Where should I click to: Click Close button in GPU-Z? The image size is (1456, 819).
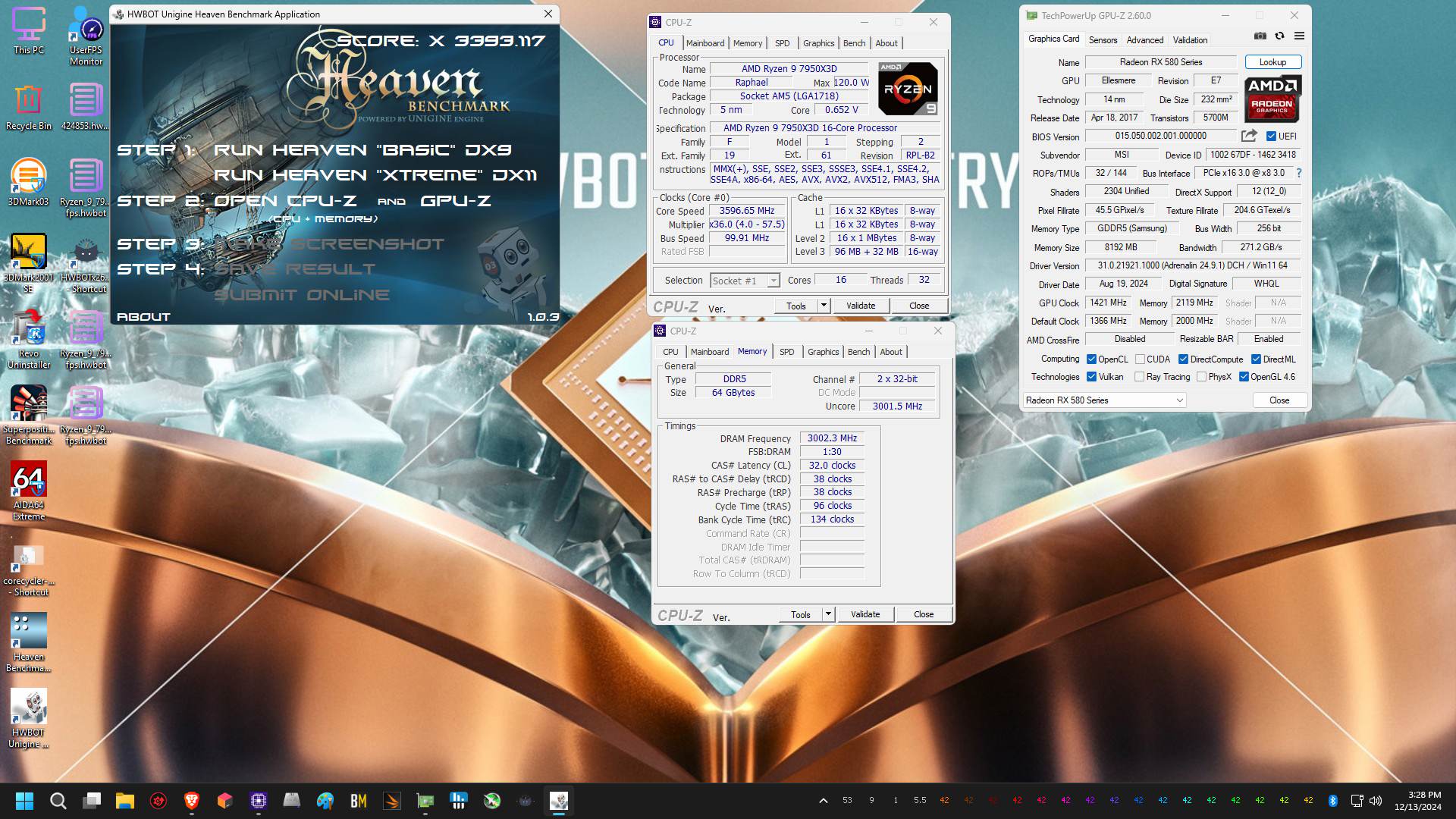tap(1279, 400)
